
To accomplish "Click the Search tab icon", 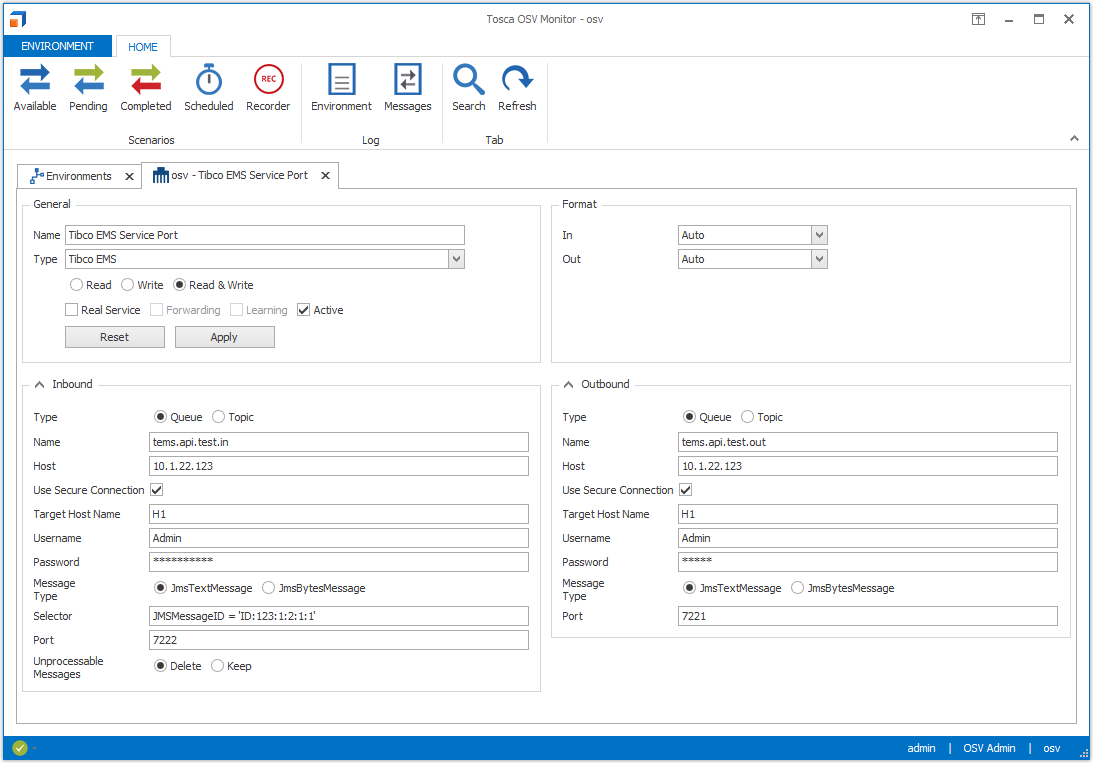I will (x=468, y=88).
